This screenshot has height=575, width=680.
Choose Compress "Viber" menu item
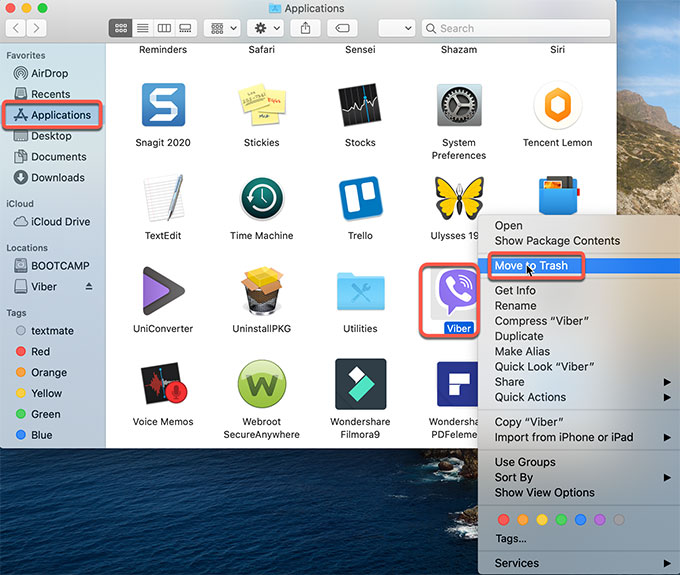pos(579,321)
